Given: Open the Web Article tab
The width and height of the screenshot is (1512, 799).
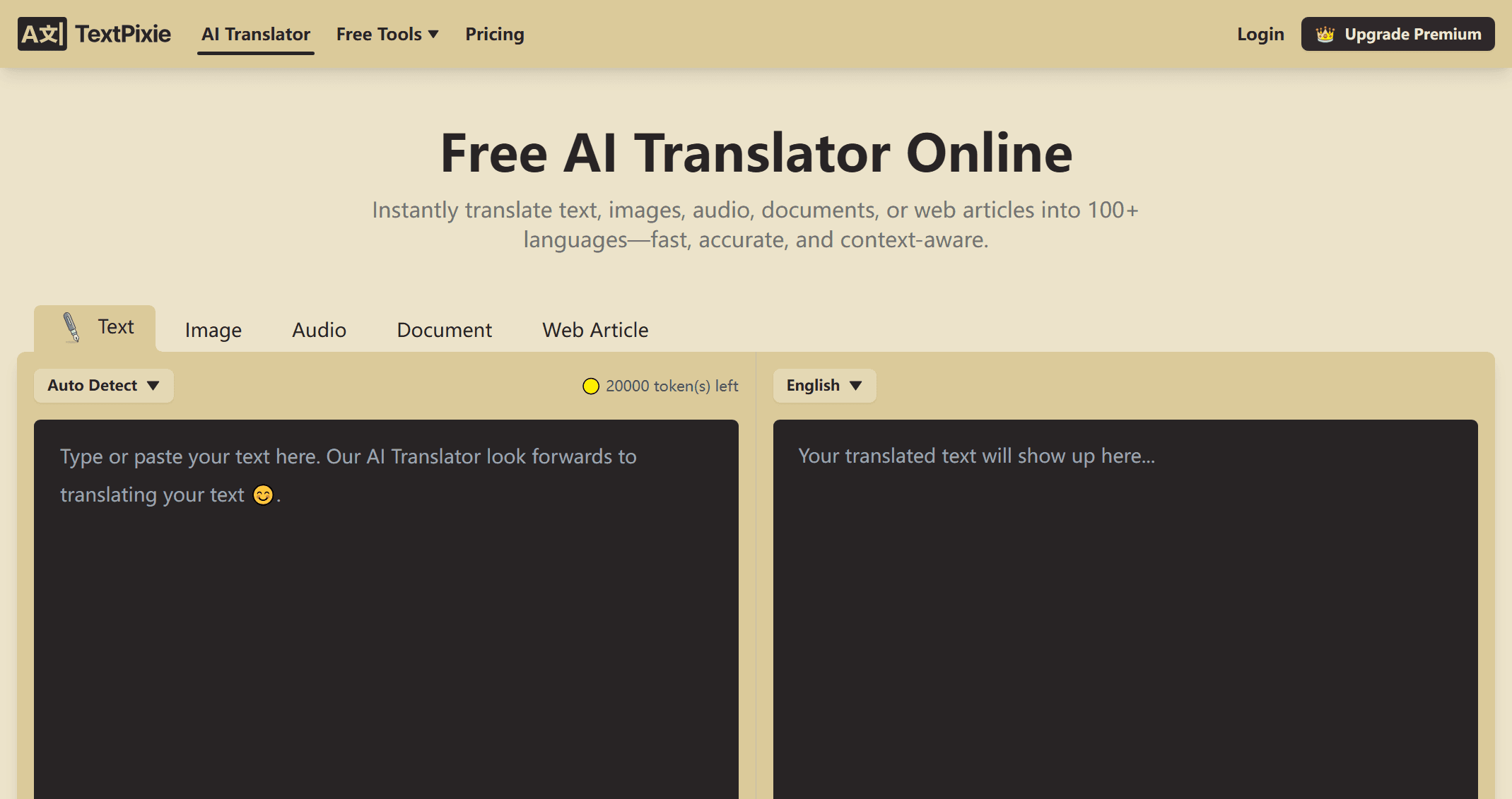Looking at the screenshot, I should 595,330.
